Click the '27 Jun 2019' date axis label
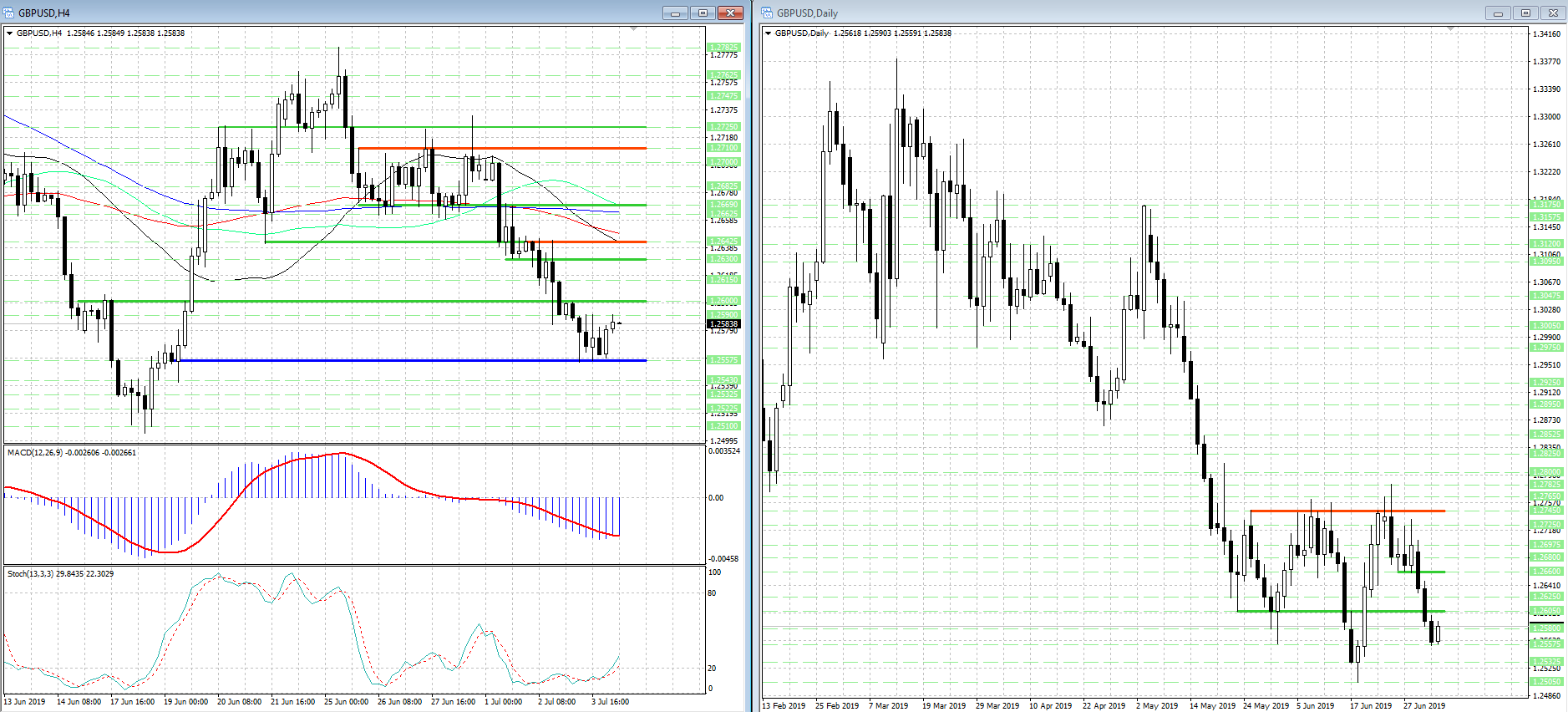The width and height of the screenshot is (1568, 712). (1424, 706)
